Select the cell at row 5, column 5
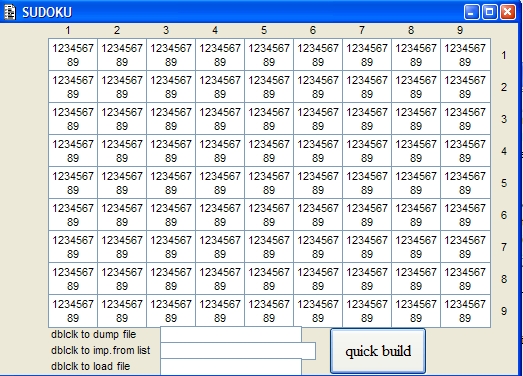This screenshot has height=376, width=523. (269, 183)
